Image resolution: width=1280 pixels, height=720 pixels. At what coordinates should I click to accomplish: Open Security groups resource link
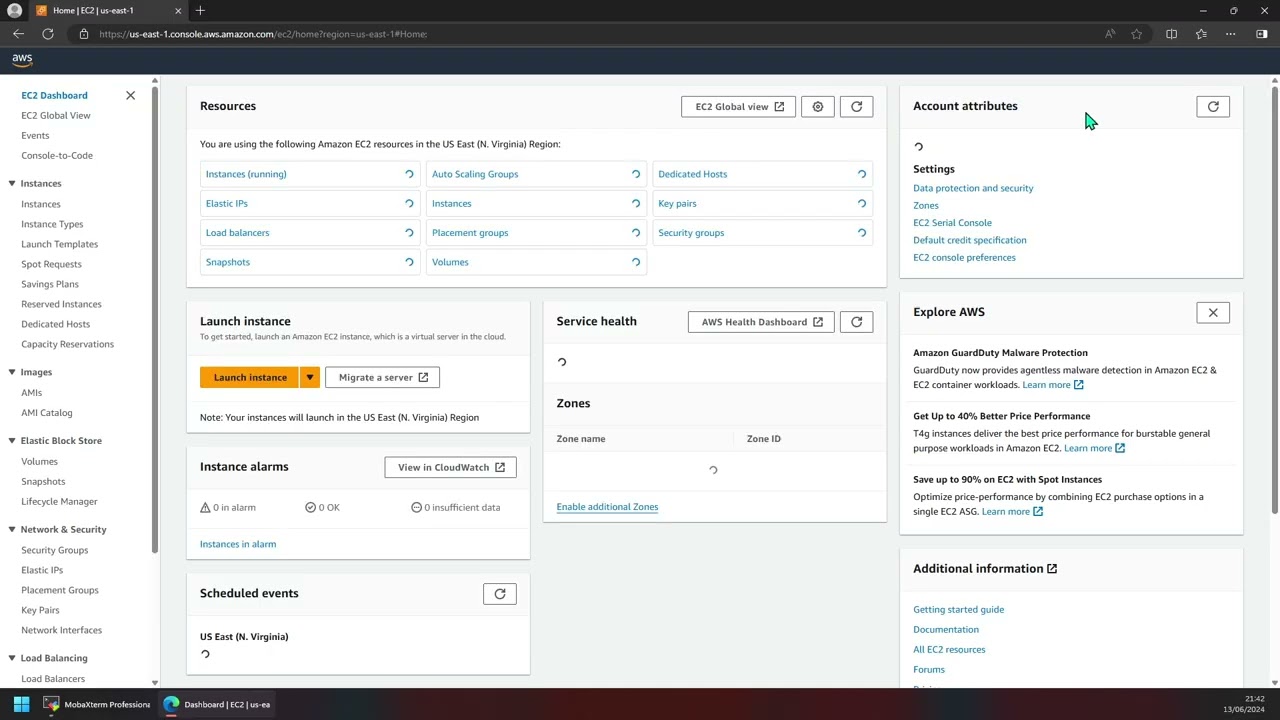[691, 233]
